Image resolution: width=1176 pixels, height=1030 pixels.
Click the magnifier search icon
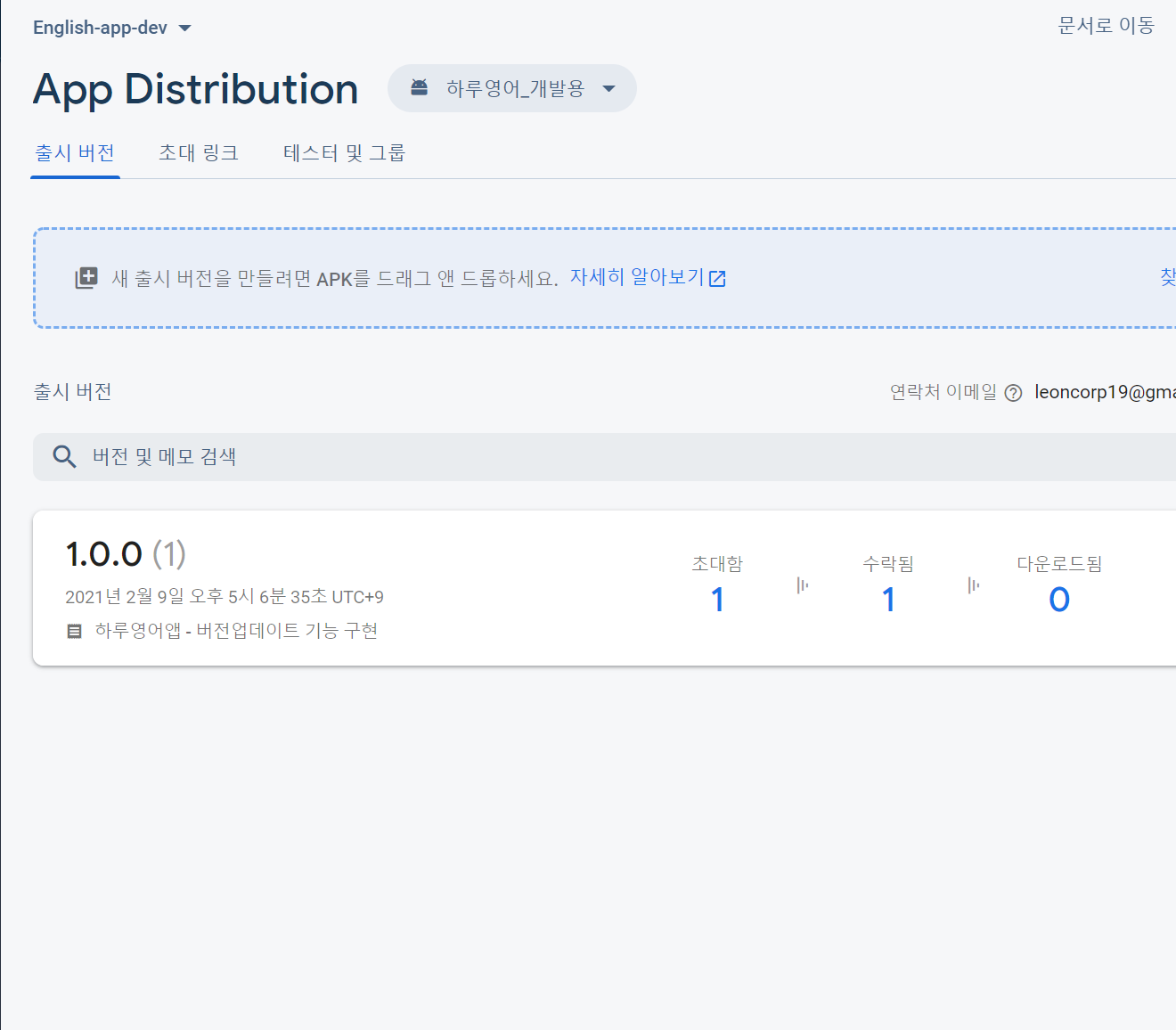click(64, 457)
